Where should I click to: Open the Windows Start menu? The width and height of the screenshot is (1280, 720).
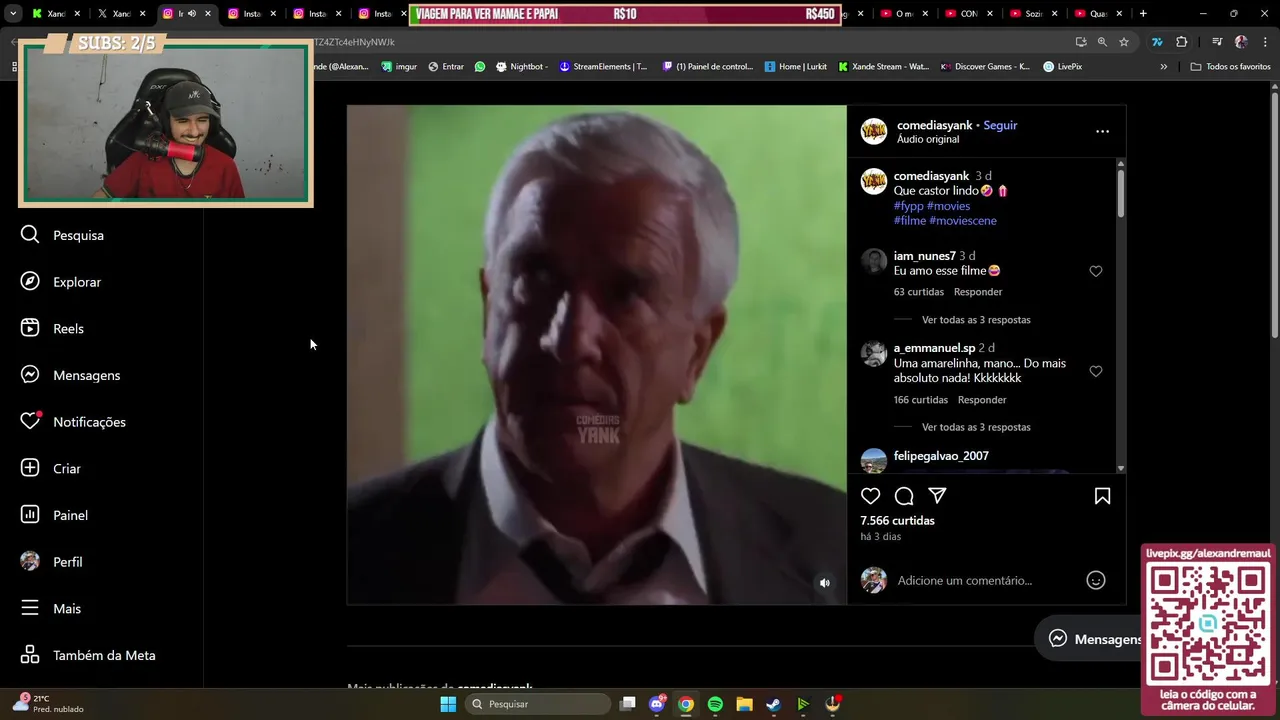tap(448, 704)
